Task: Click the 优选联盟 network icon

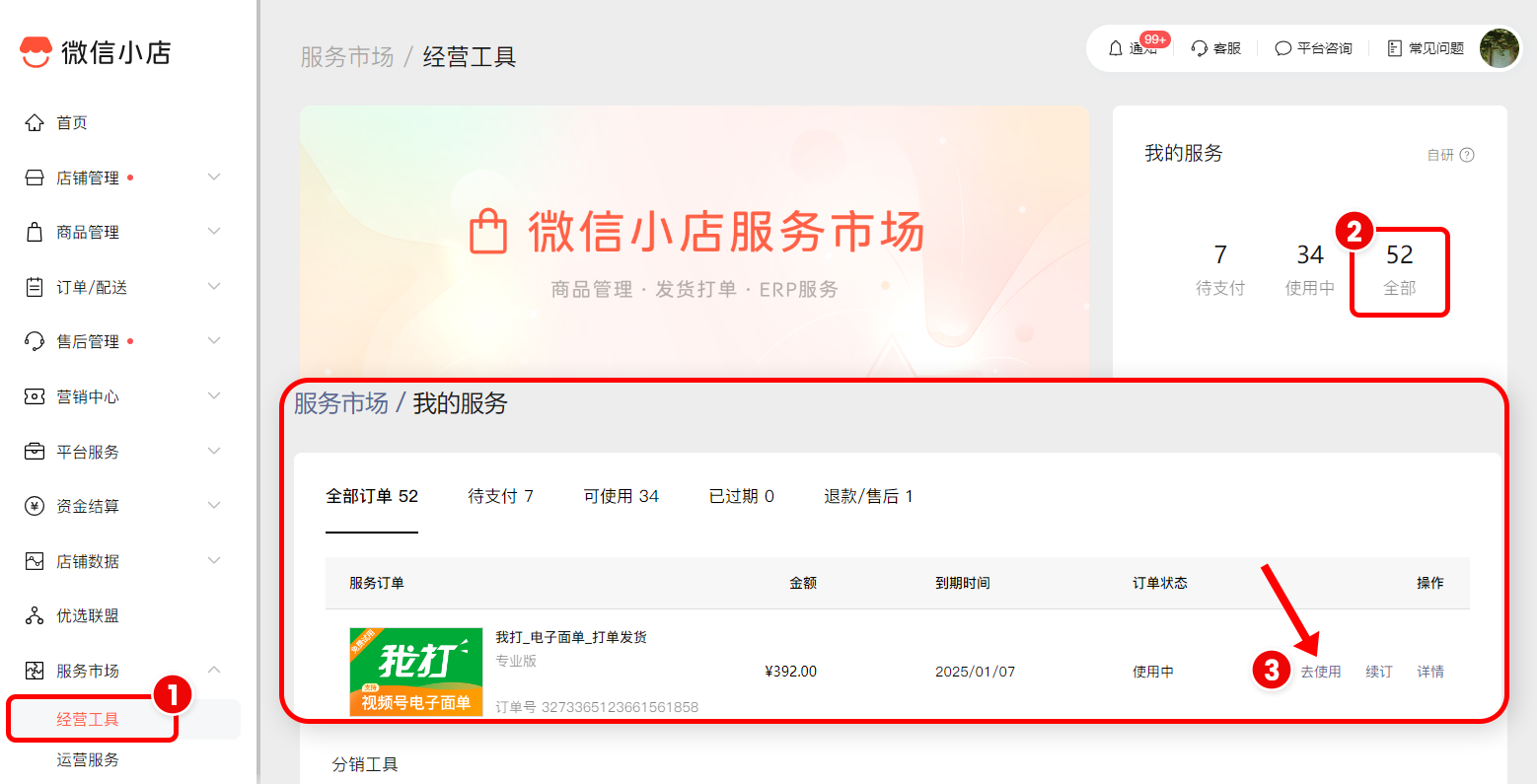Action: coord(35,615)
